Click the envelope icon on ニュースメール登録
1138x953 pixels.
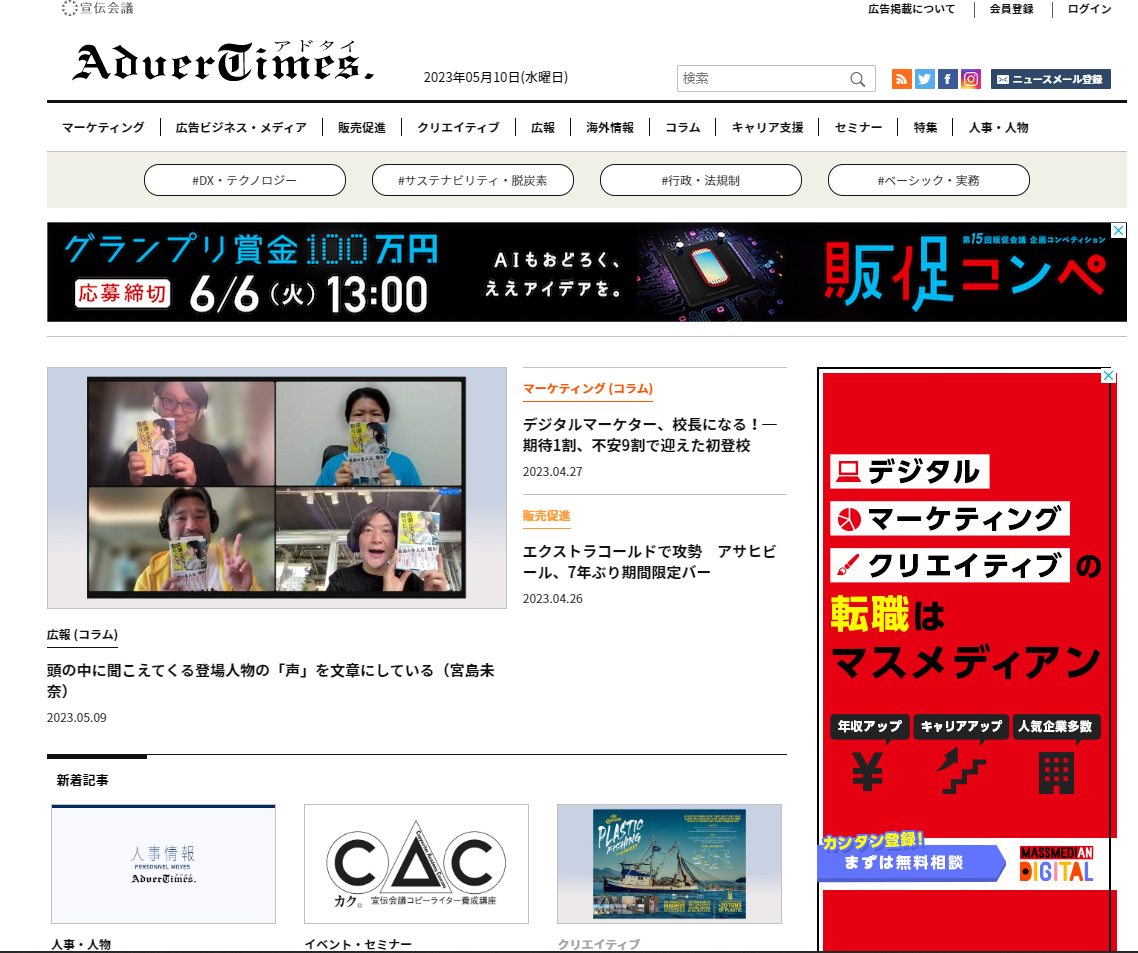[x=1005, y=78]
